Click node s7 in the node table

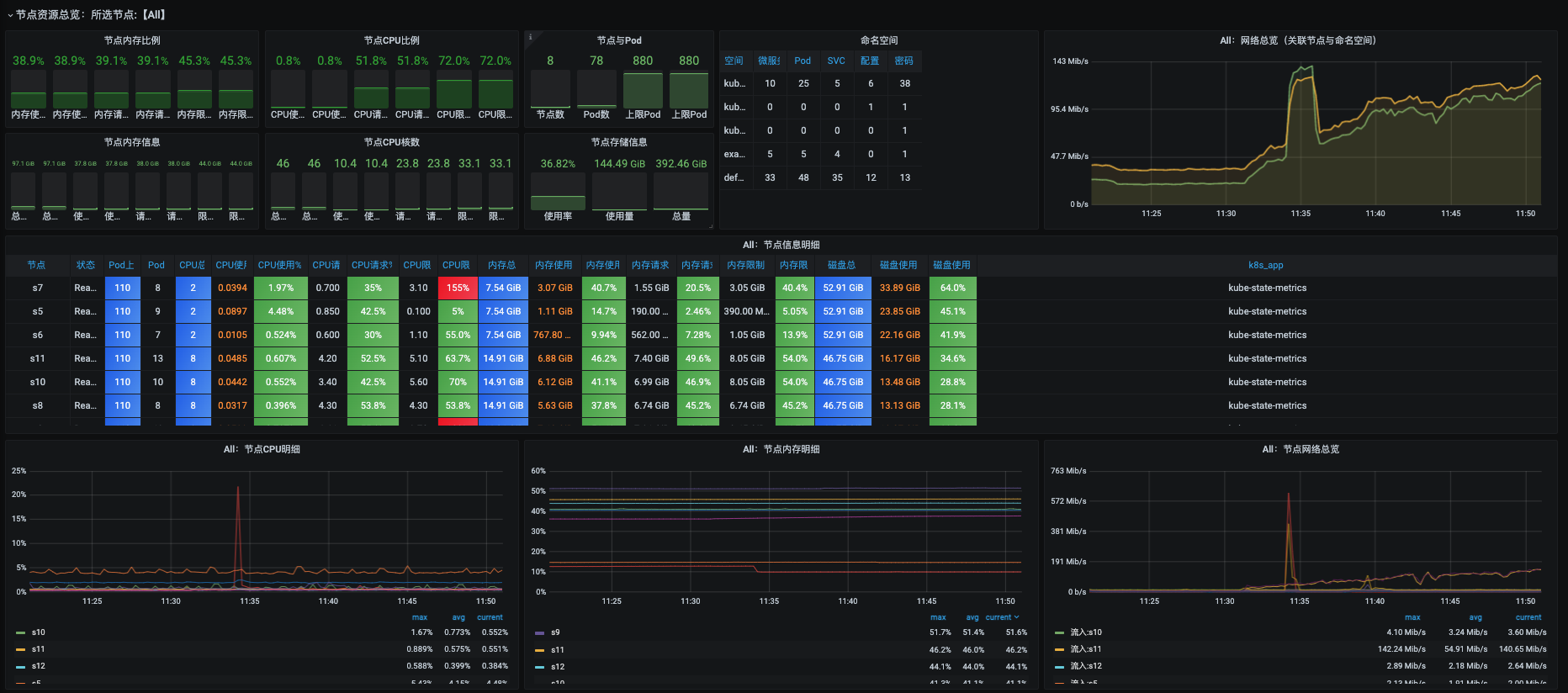coord(38,288)
